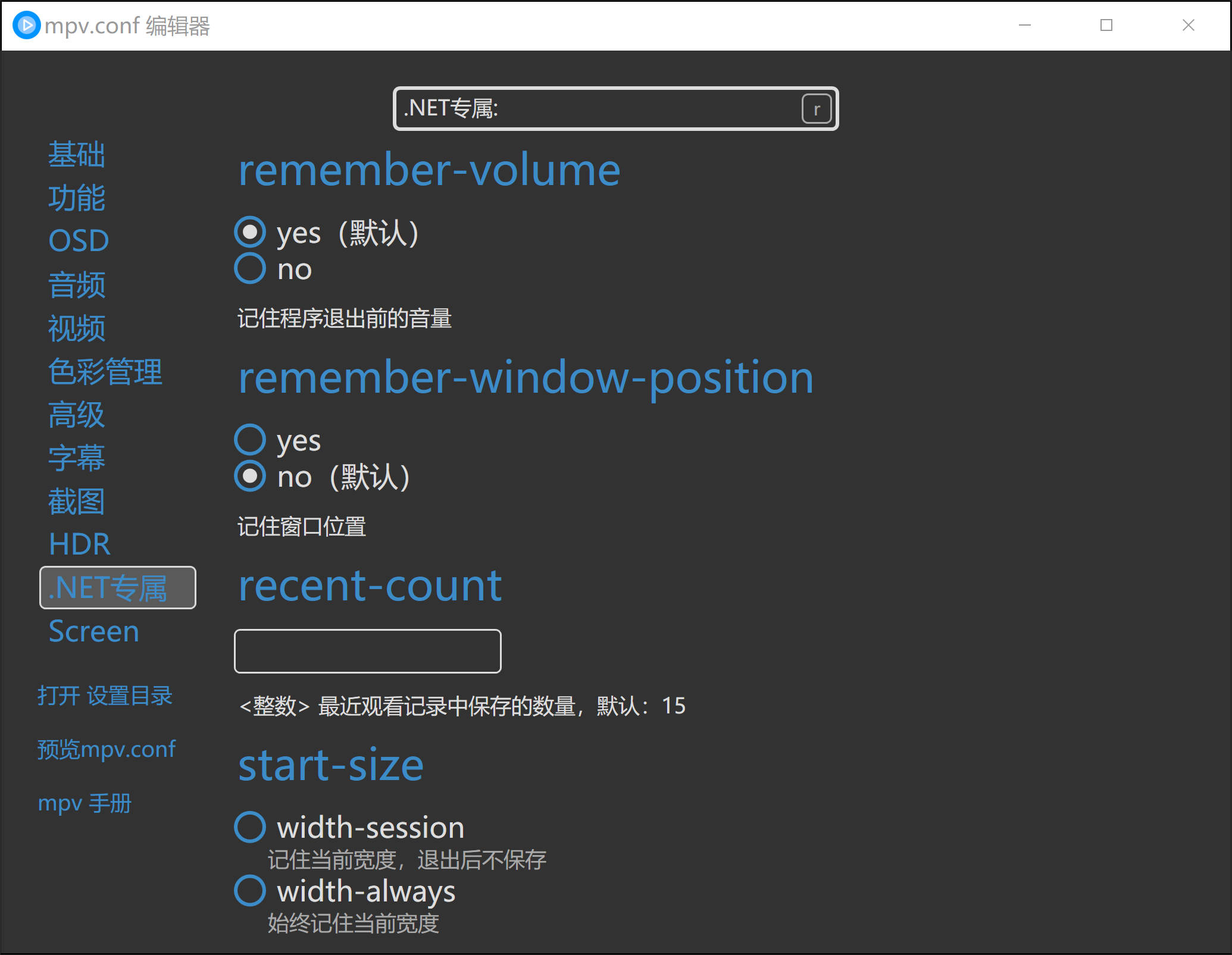Switch to the Screen section
This screenshot has height=955, width=1232.
(x=93, y=631)
